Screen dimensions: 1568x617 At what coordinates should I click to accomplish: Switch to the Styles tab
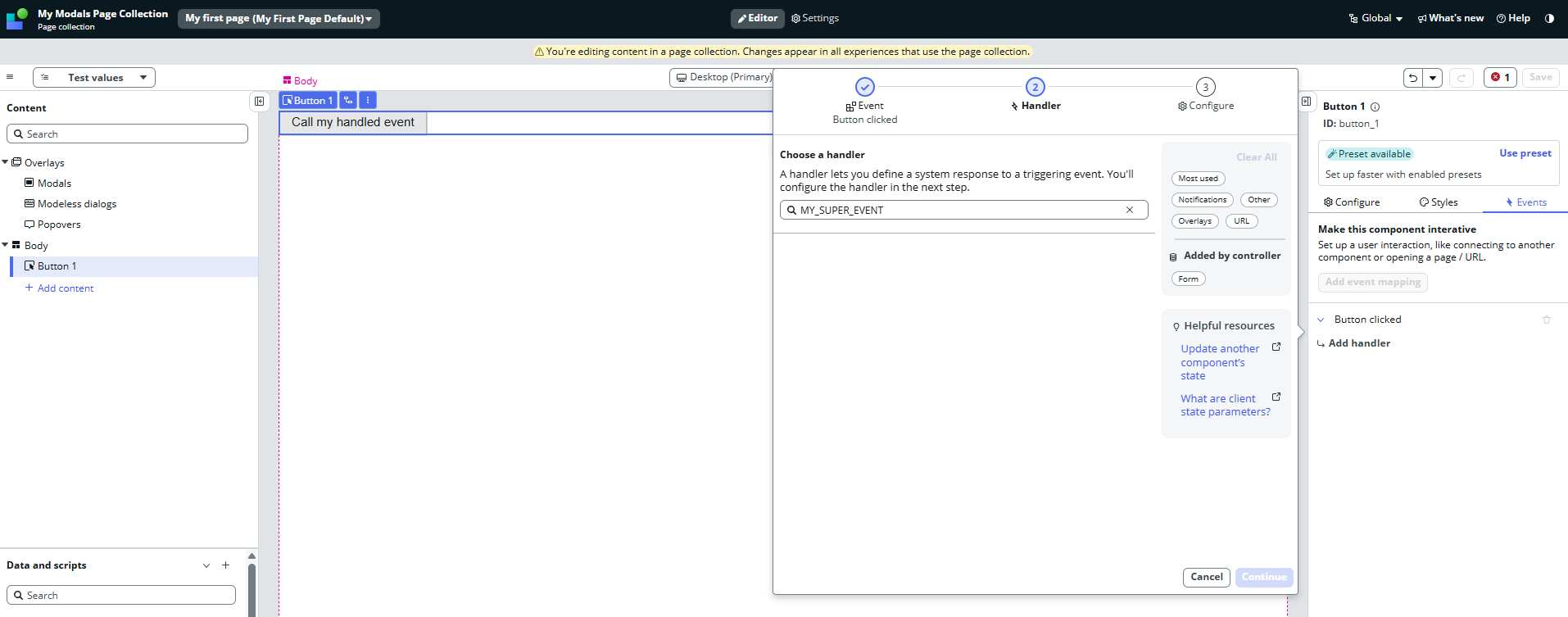coord(1439,202)
